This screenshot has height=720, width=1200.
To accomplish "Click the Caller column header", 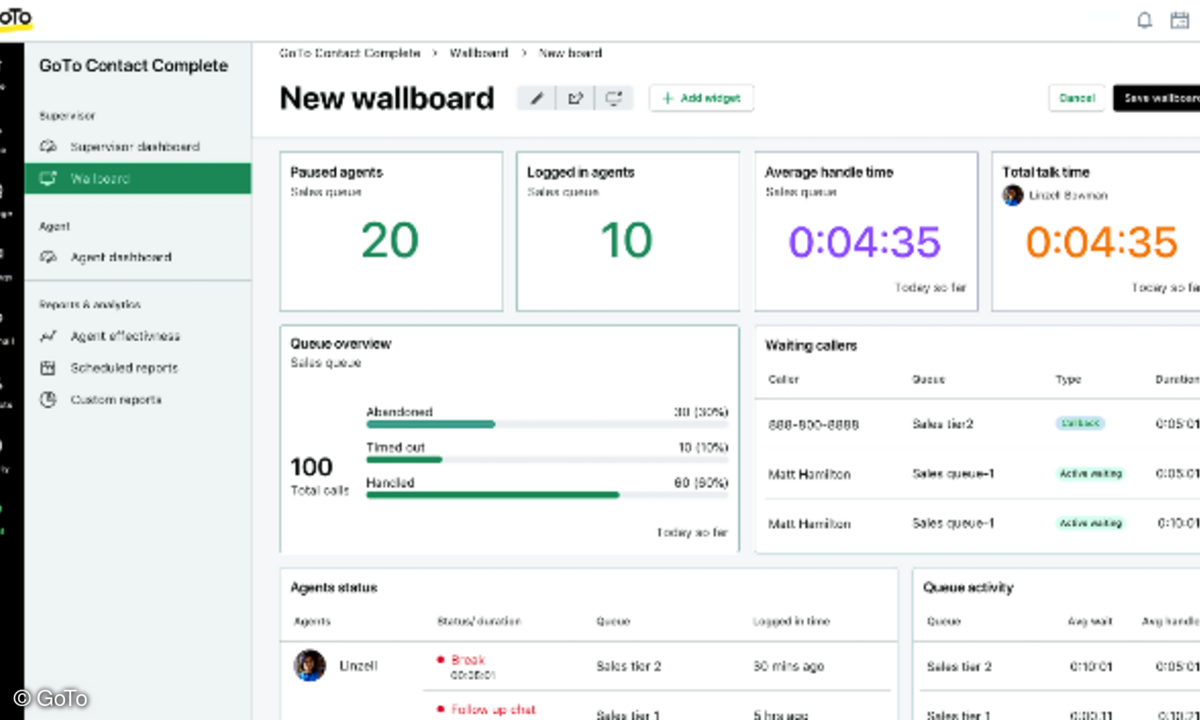I will pyautogui.click(x=784, y=380).
